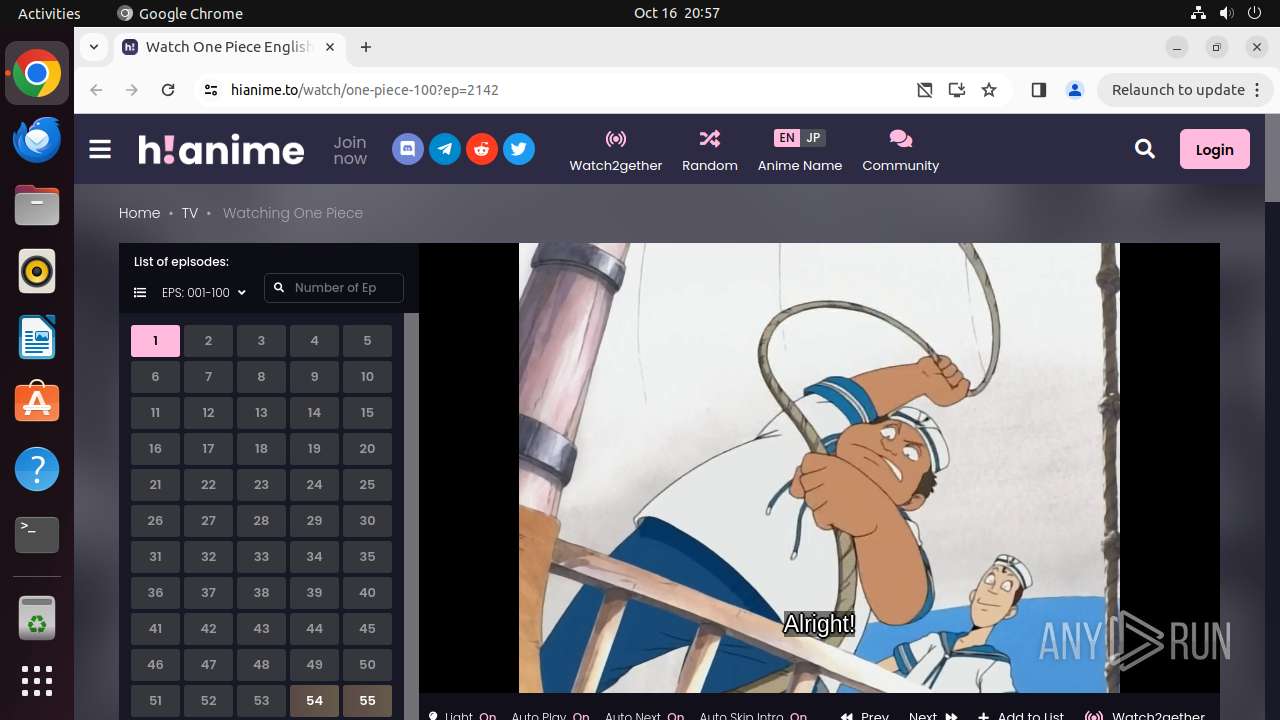This screenshot has width=1280, height=720.
Task: Open the Community page
Action: [x=901, y=151]
